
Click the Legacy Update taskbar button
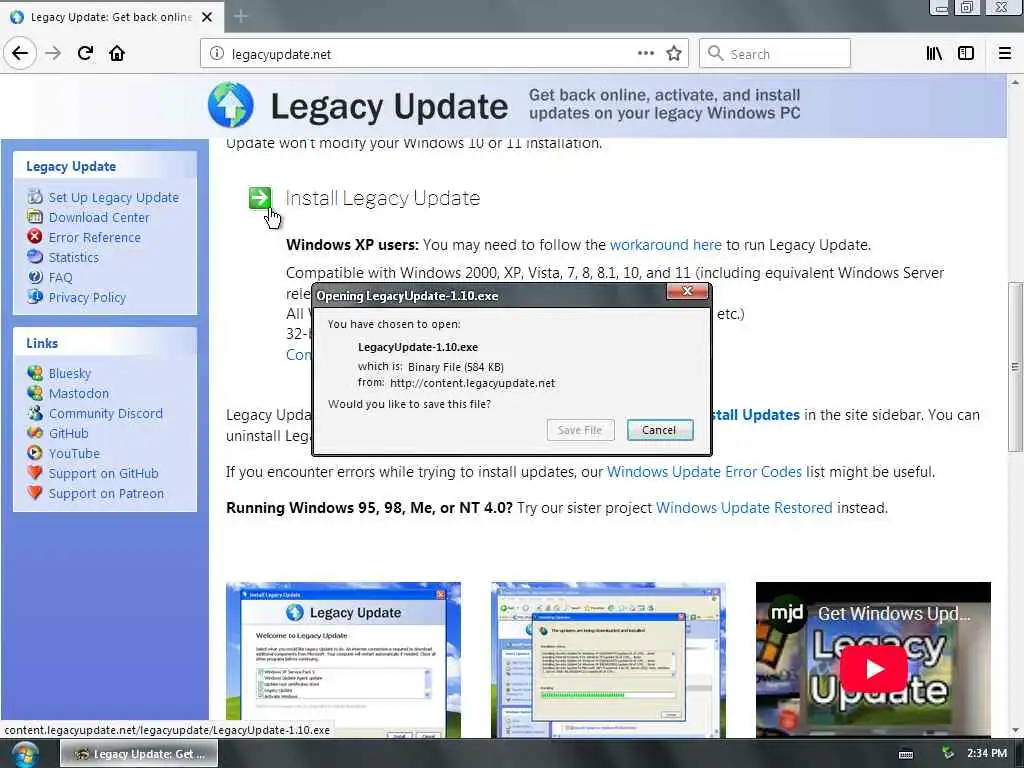139,754
